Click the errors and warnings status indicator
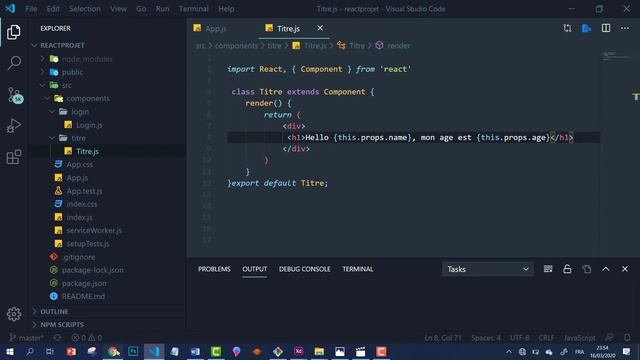The height and width of the screenshot is (360, 640). [x=87, y=338]
